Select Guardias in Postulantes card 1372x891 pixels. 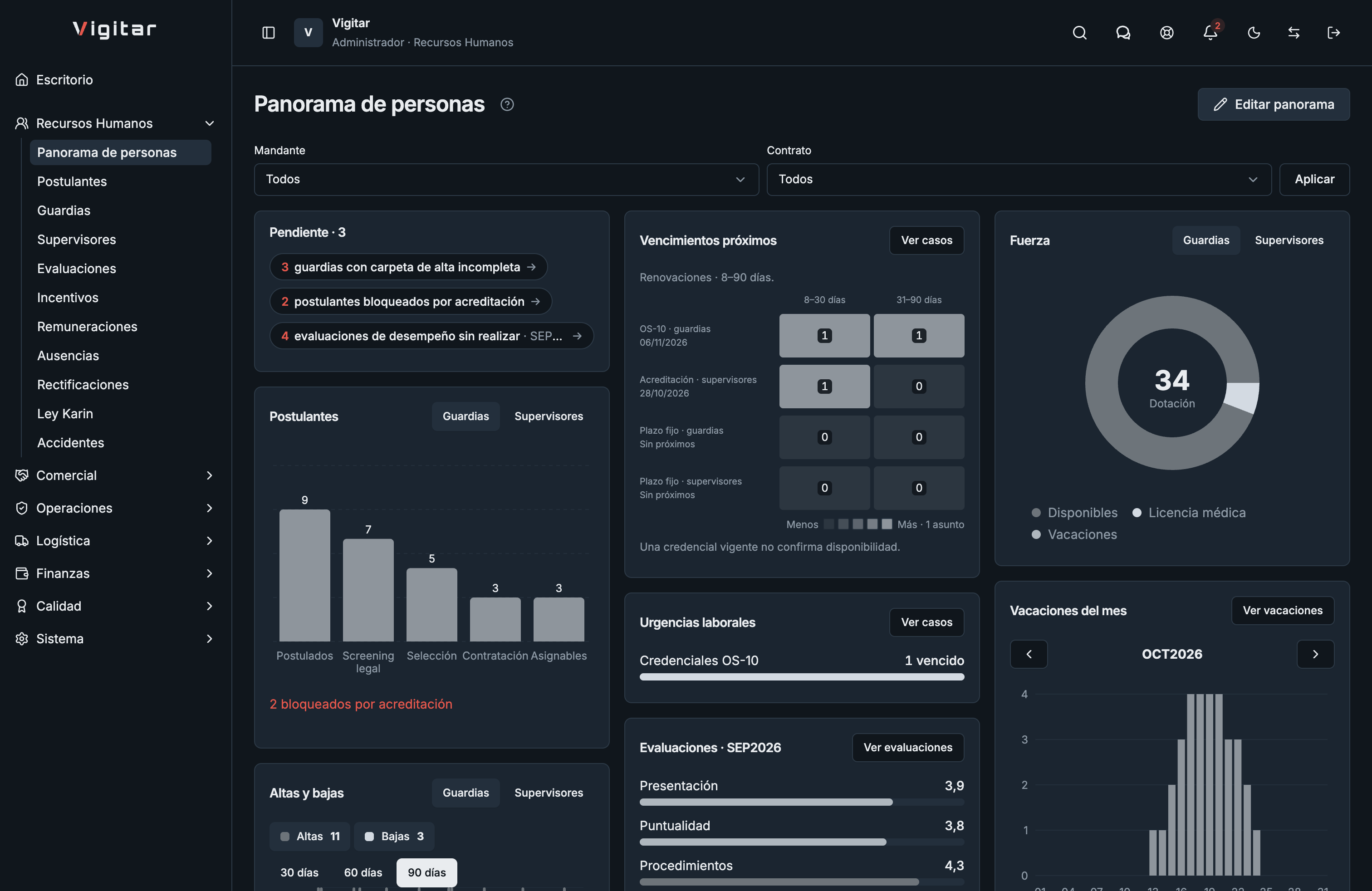(x=465, y=416)
